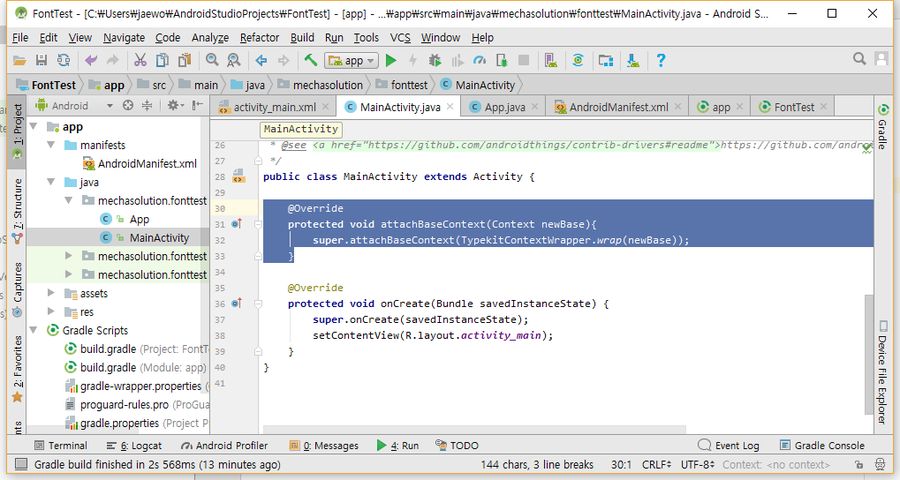
Task: Click the Cut scissors icon
Action: tap(140, 60)
